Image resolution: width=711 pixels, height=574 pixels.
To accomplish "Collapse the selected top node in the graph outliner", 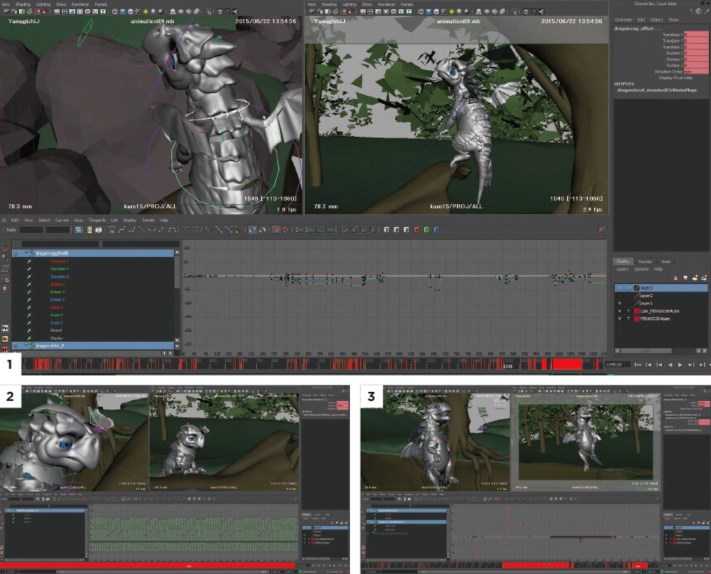I will (27, 253).
